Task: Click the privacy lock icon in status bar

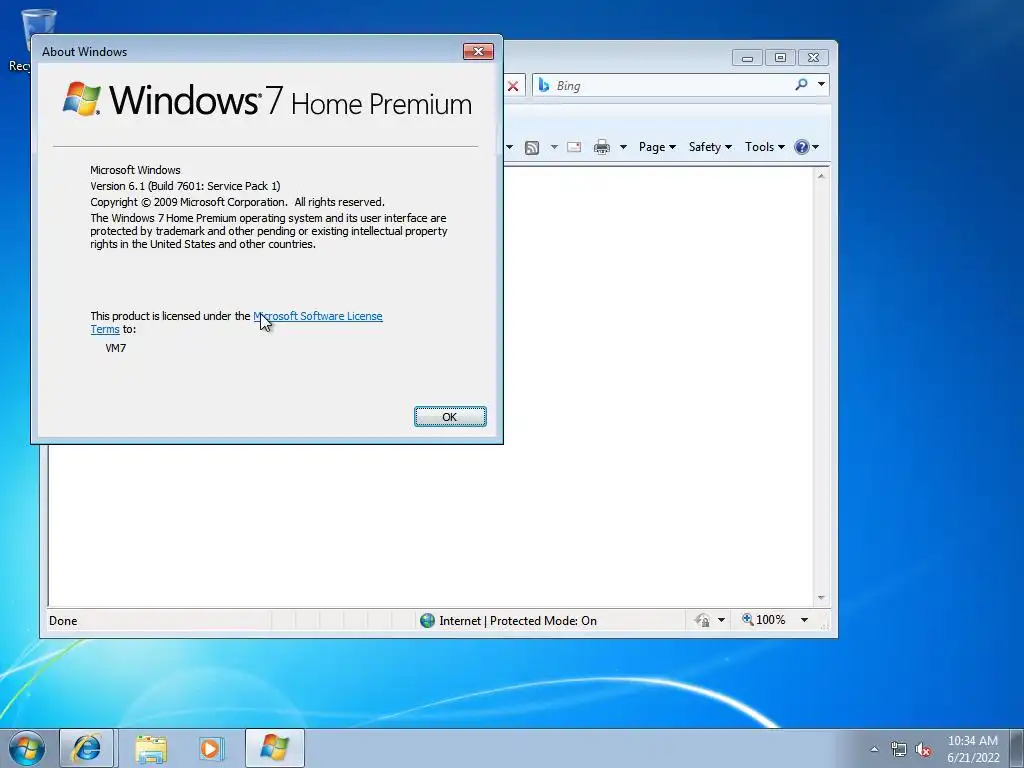Action: 703,620
